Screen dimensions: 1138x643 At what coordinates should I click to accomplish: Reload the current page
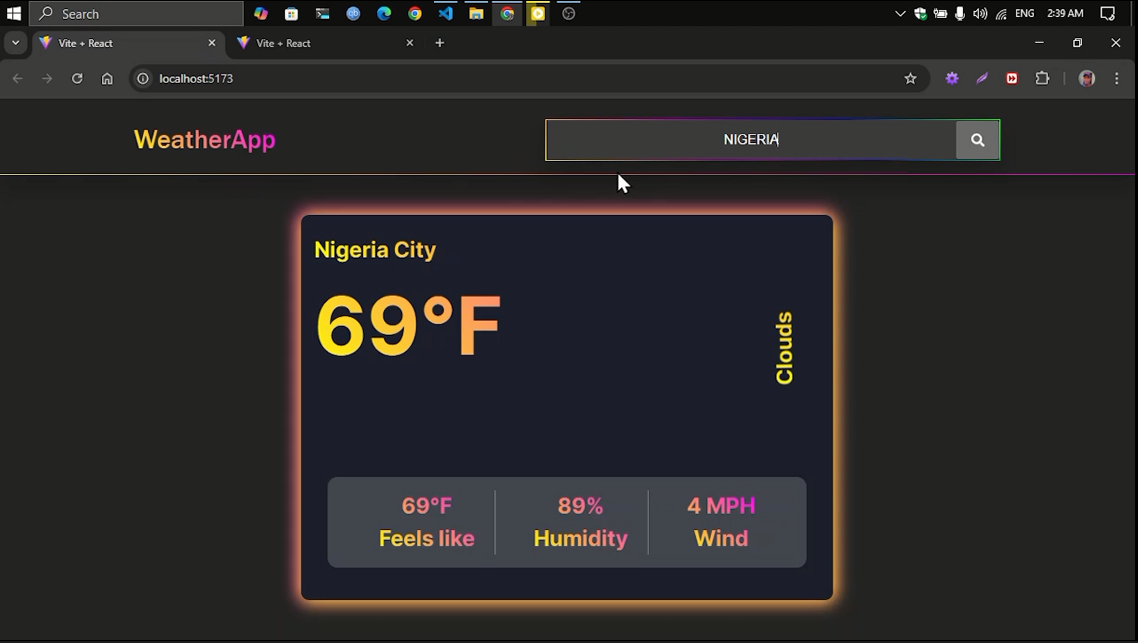77,78
